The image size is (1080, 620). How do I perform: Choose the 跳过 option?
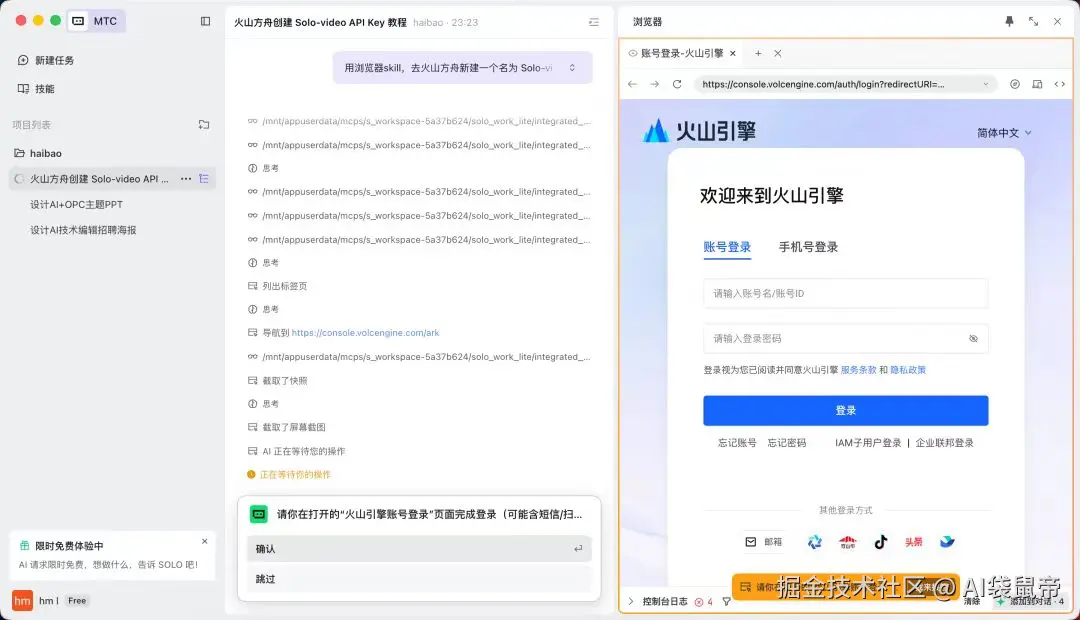[419, 579]
